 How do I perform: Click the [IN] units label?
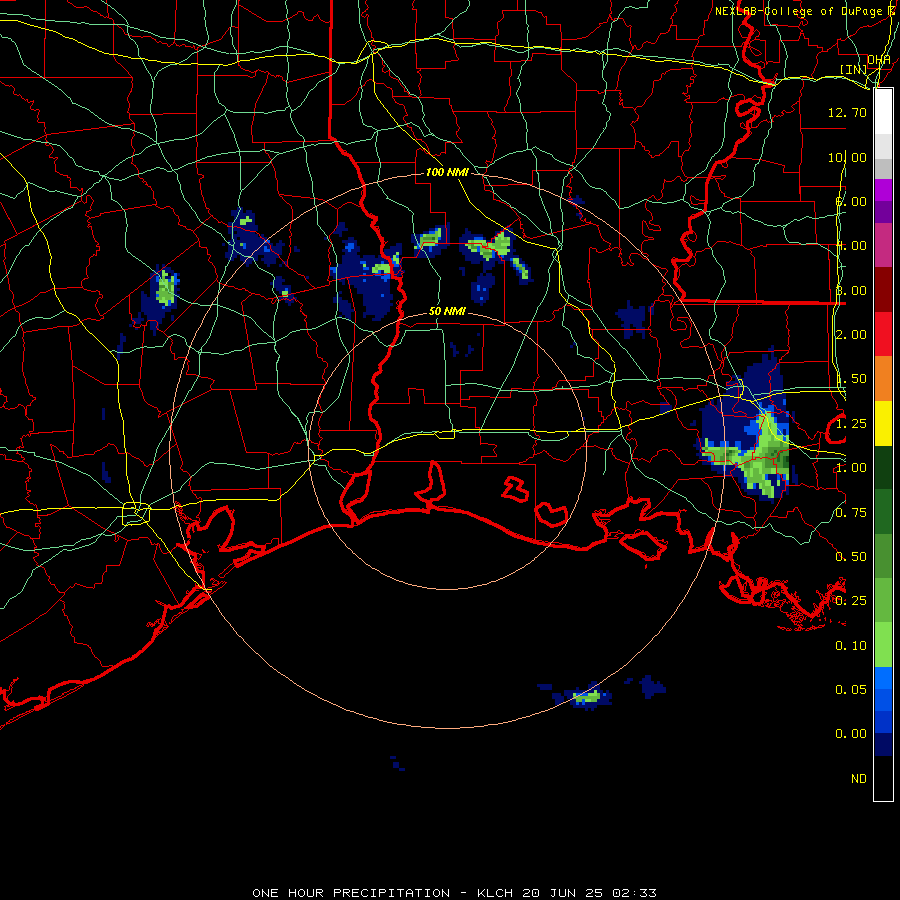854,69
